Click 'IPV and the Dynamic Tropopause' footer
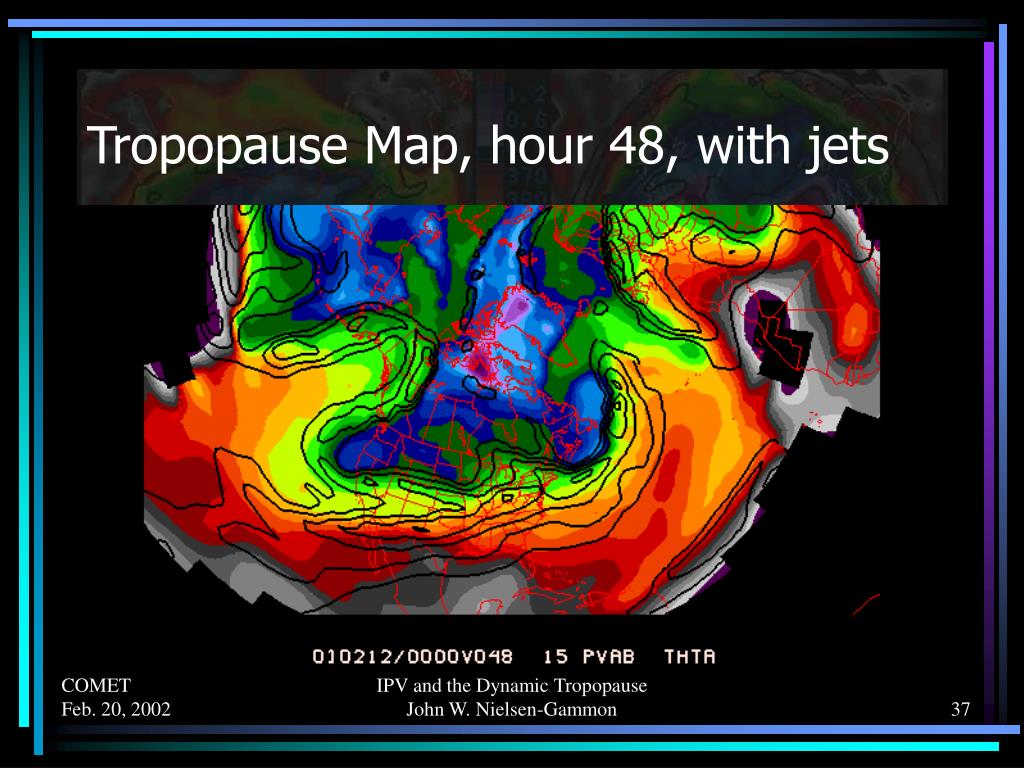This screenshot has height=768, width=1024. pos(511,685)
